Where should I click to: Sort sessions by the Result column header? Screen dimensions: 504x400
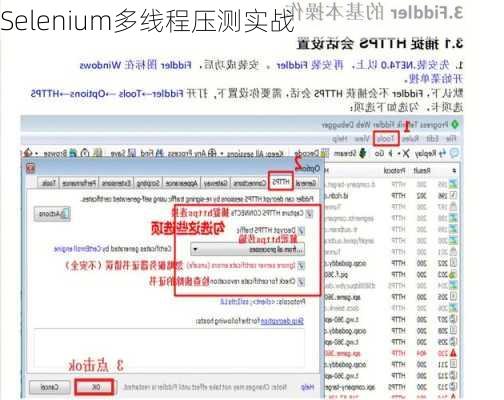[422, 171]
